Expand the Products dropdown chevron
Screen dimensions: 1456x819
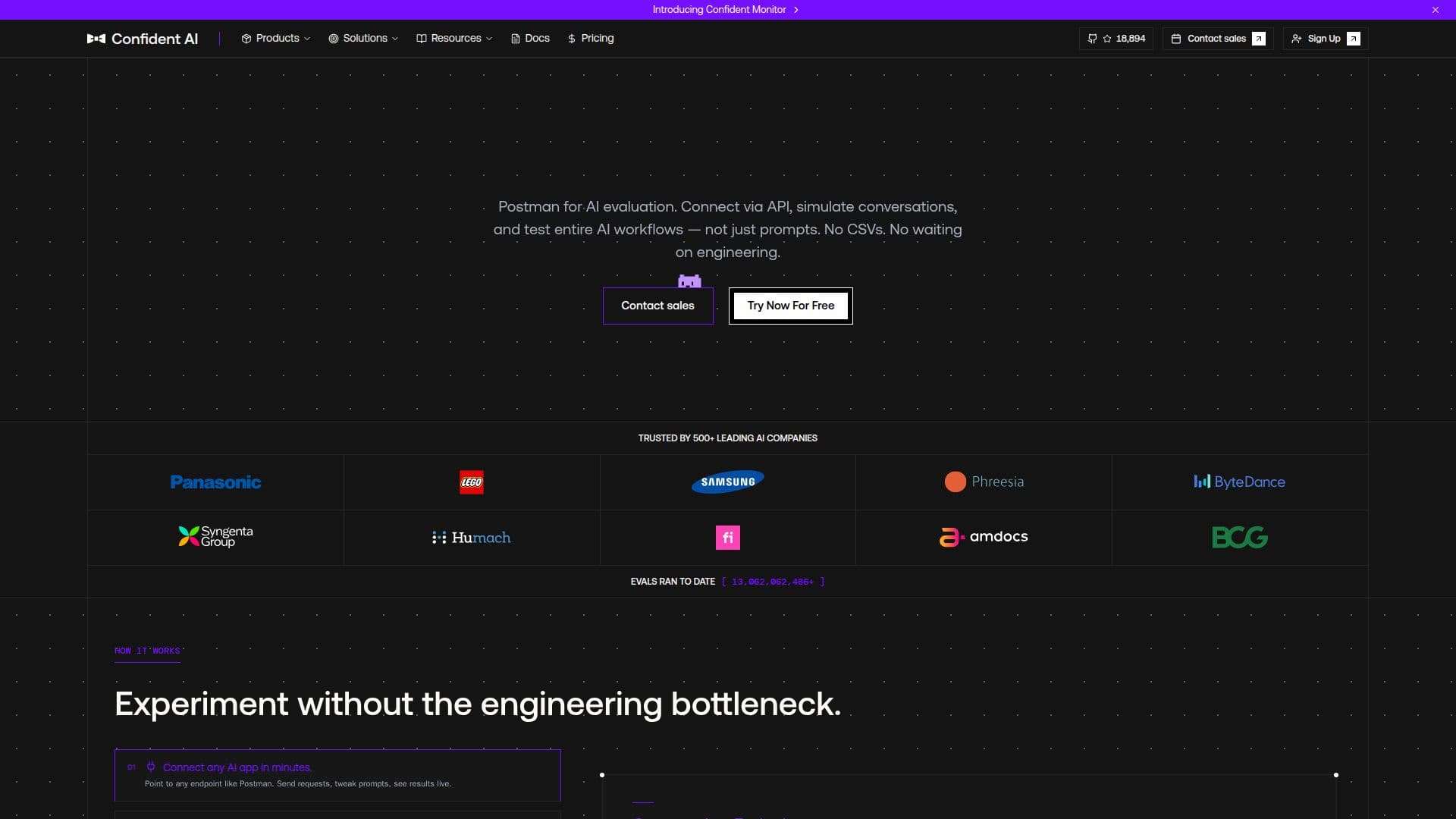tap(307, 39)
